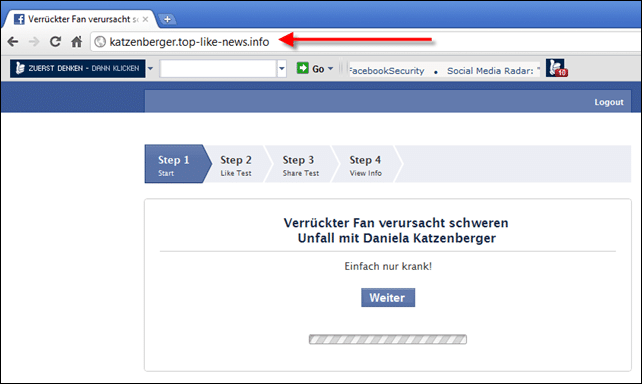
Task: Click the headline Verrückter Fan verursacht schweren Unfall
Action: [396, 230]
